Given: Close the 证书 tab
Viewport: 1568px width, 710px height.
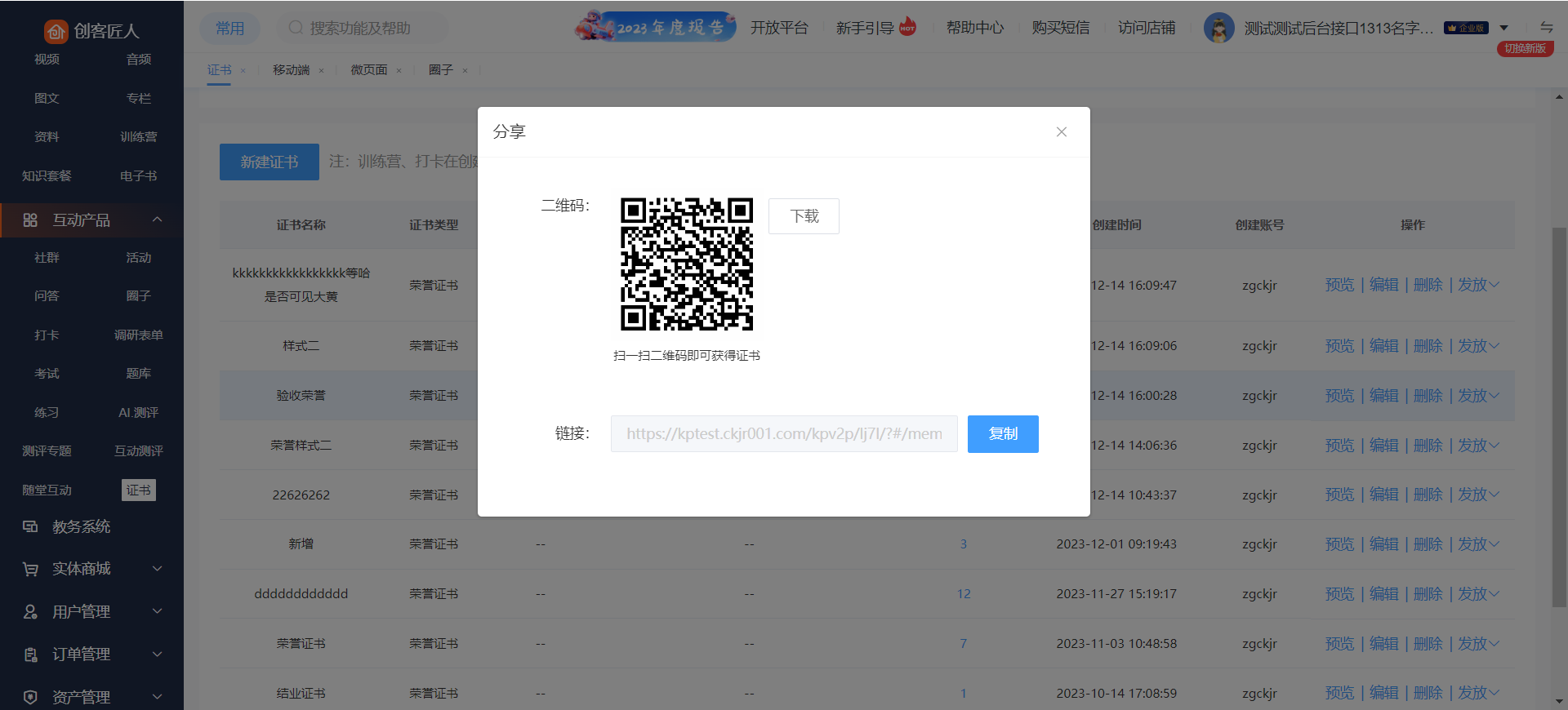Looking at the screenshot, I should point(243,70).
